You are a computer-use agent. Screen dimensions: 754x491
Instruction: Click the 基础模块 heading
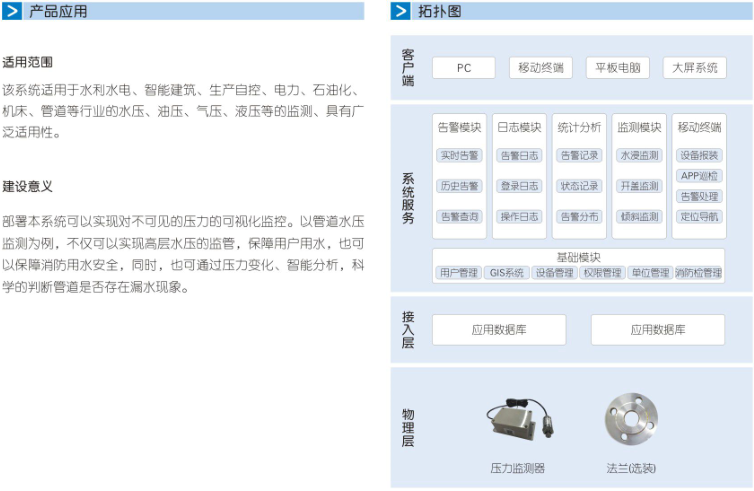pyautogui.click(x=578, y=257)
